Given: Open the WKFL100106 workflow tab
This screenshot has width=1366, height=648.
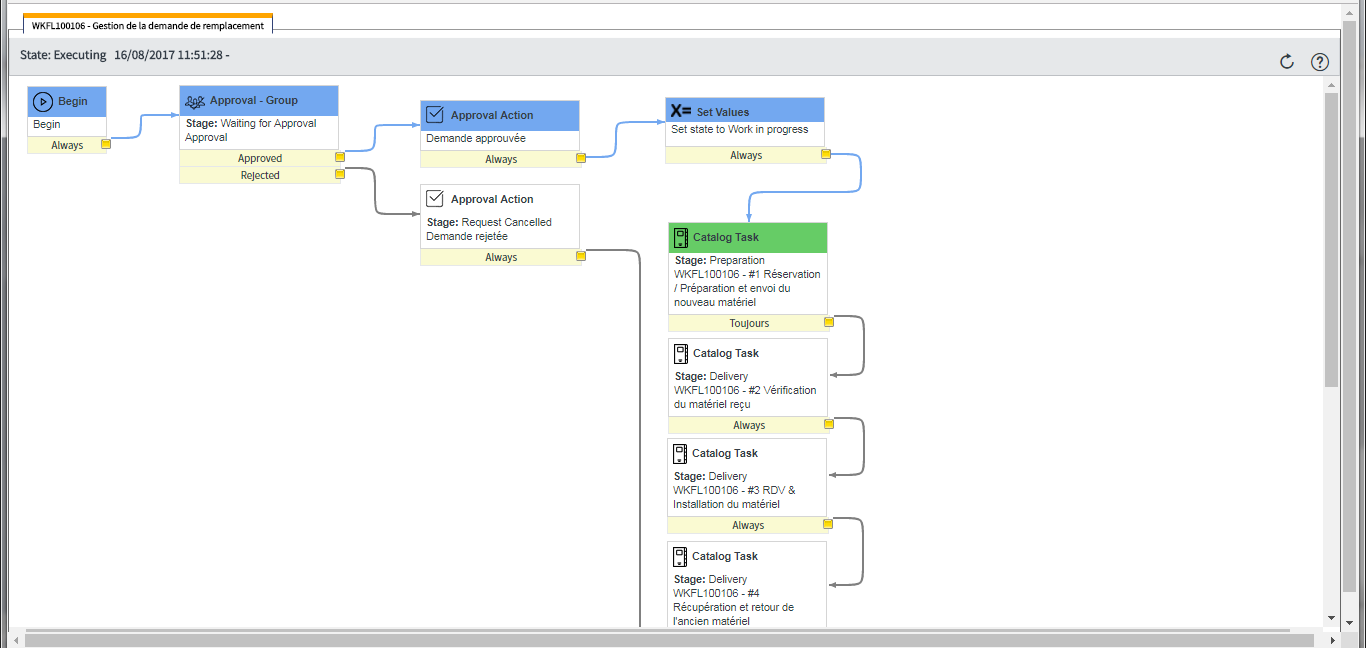Looking at the screenshot, I should click(x=148, y=26).
